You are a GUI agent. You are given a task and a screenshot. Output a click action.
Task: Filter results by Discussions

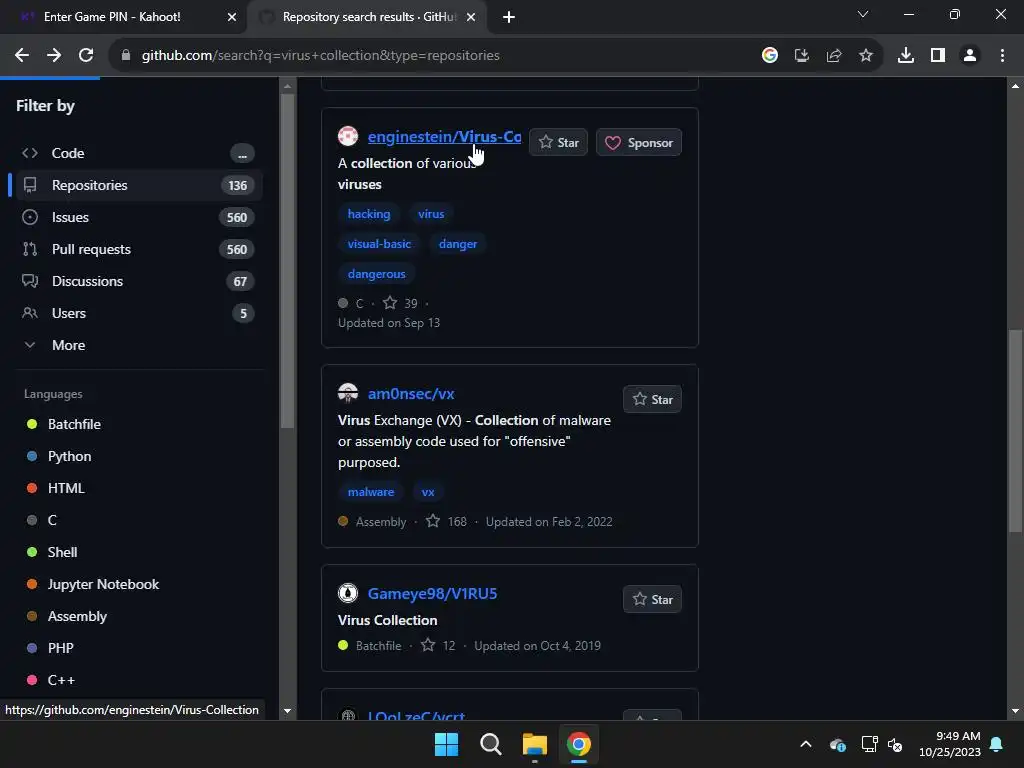(x=136, y=281)
